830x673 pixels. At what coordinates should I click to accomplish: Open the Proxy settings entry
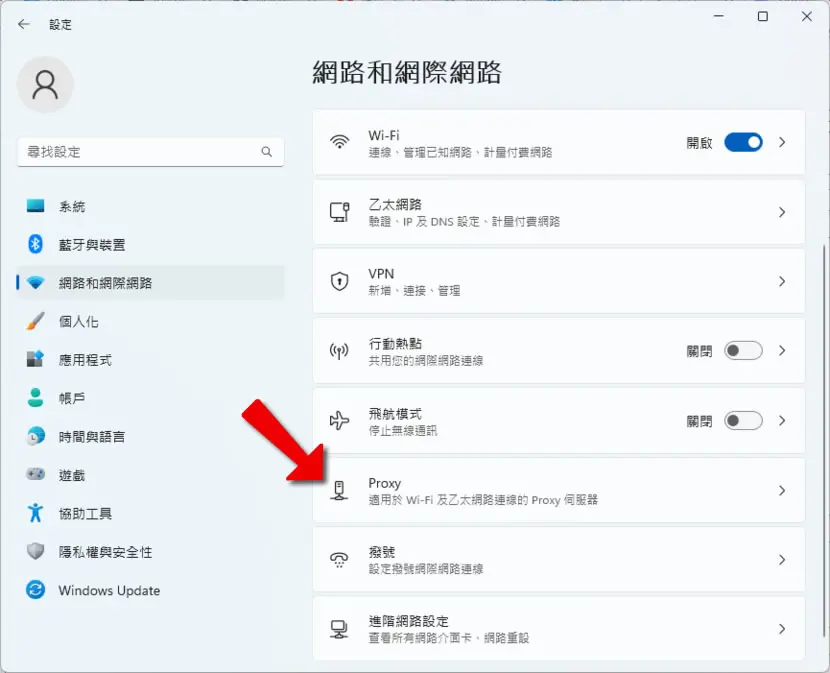click(x=558, y=490)
